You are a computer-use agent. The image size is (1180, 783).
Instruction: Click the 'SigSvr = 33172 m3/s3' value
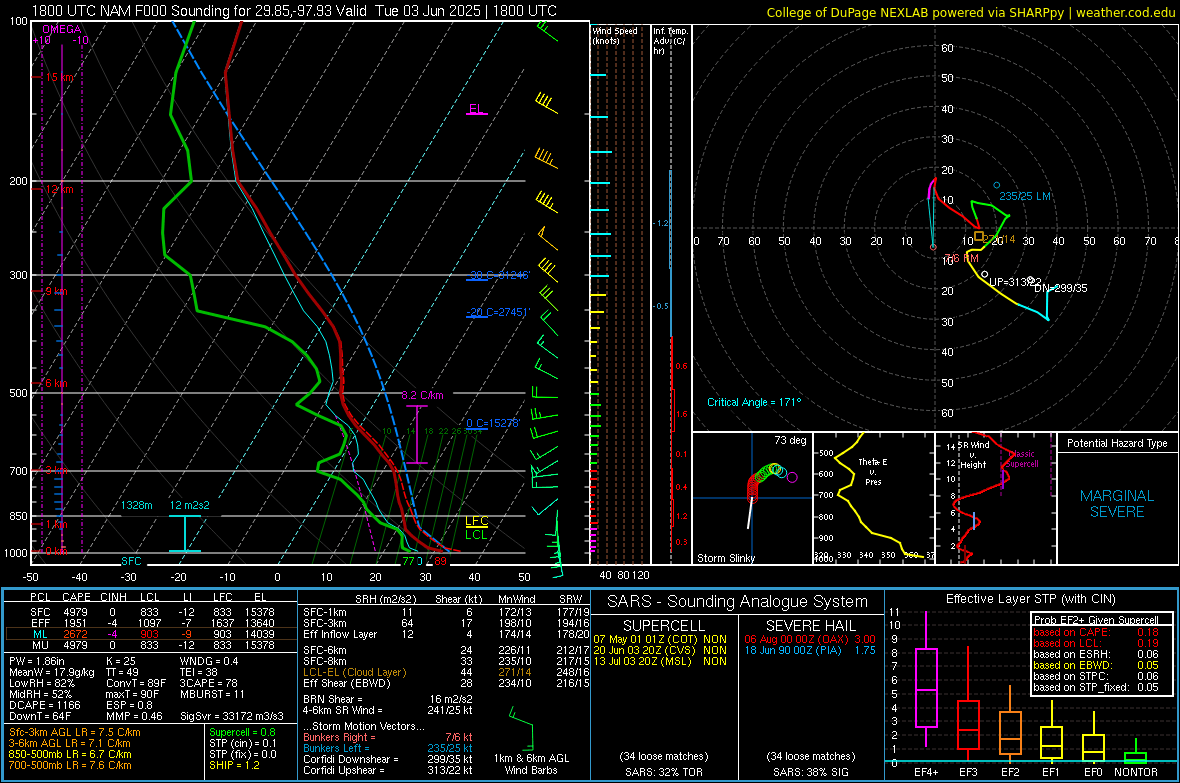232,716
